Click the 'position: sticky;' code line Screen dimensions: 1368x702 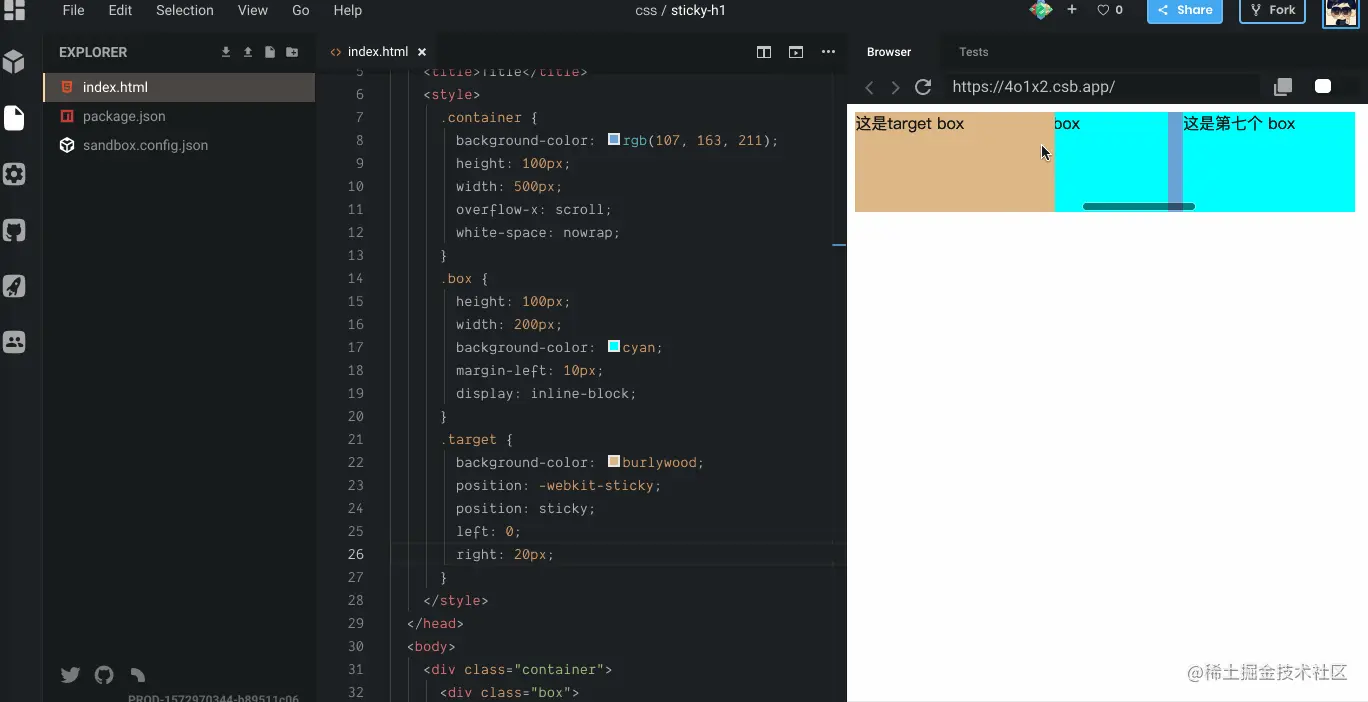[525, 508]
